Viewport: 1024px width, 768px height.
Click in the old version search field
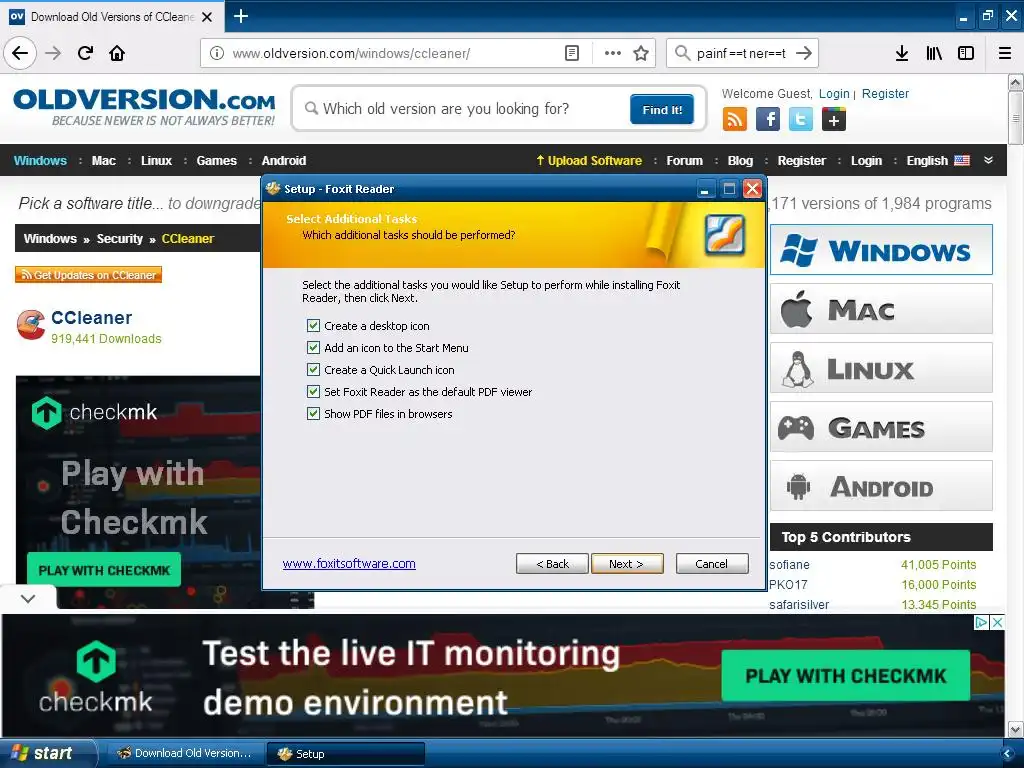(x=467, y=108)
